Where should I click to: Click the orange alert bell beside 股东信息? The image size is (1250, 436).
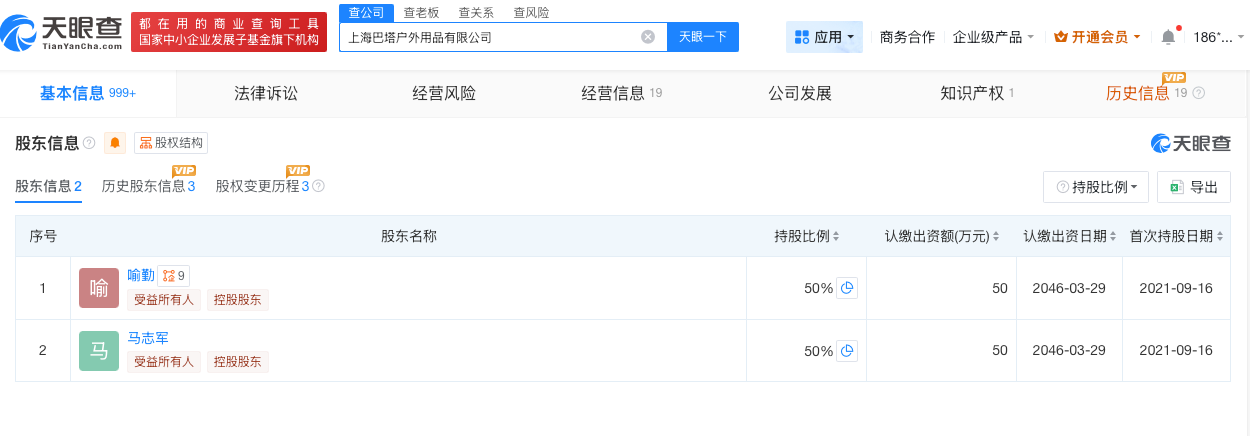(x=115, y=143)
